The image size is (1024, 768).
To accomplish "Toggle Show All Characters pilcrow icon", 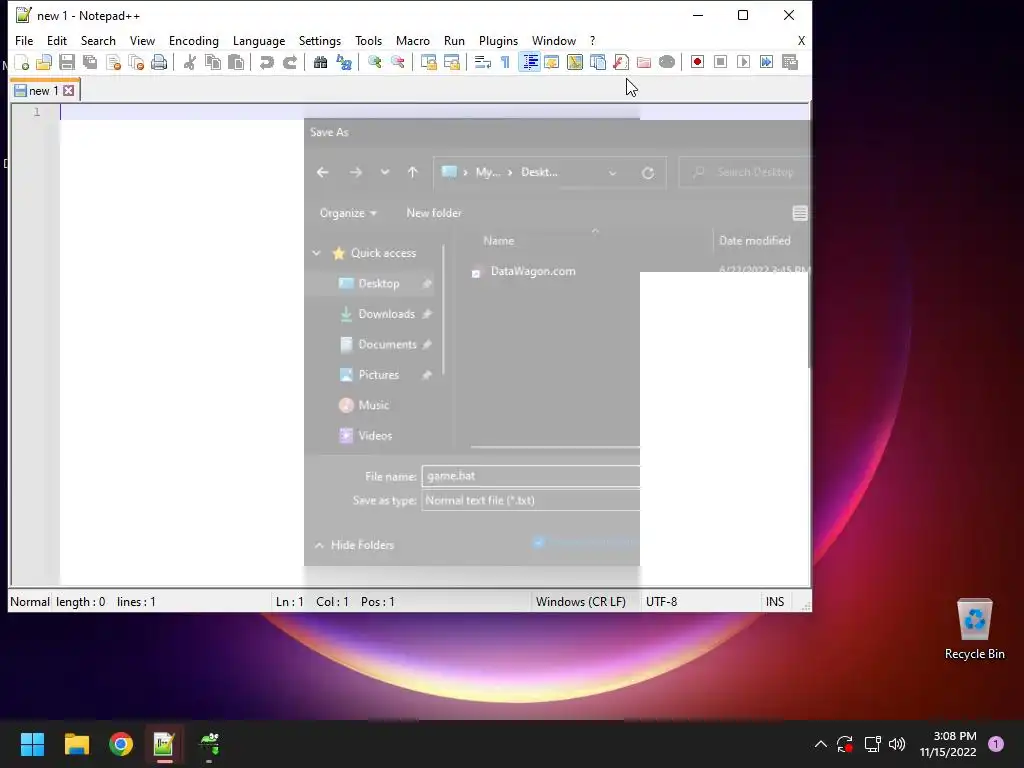I will click(x=505, y=62).
